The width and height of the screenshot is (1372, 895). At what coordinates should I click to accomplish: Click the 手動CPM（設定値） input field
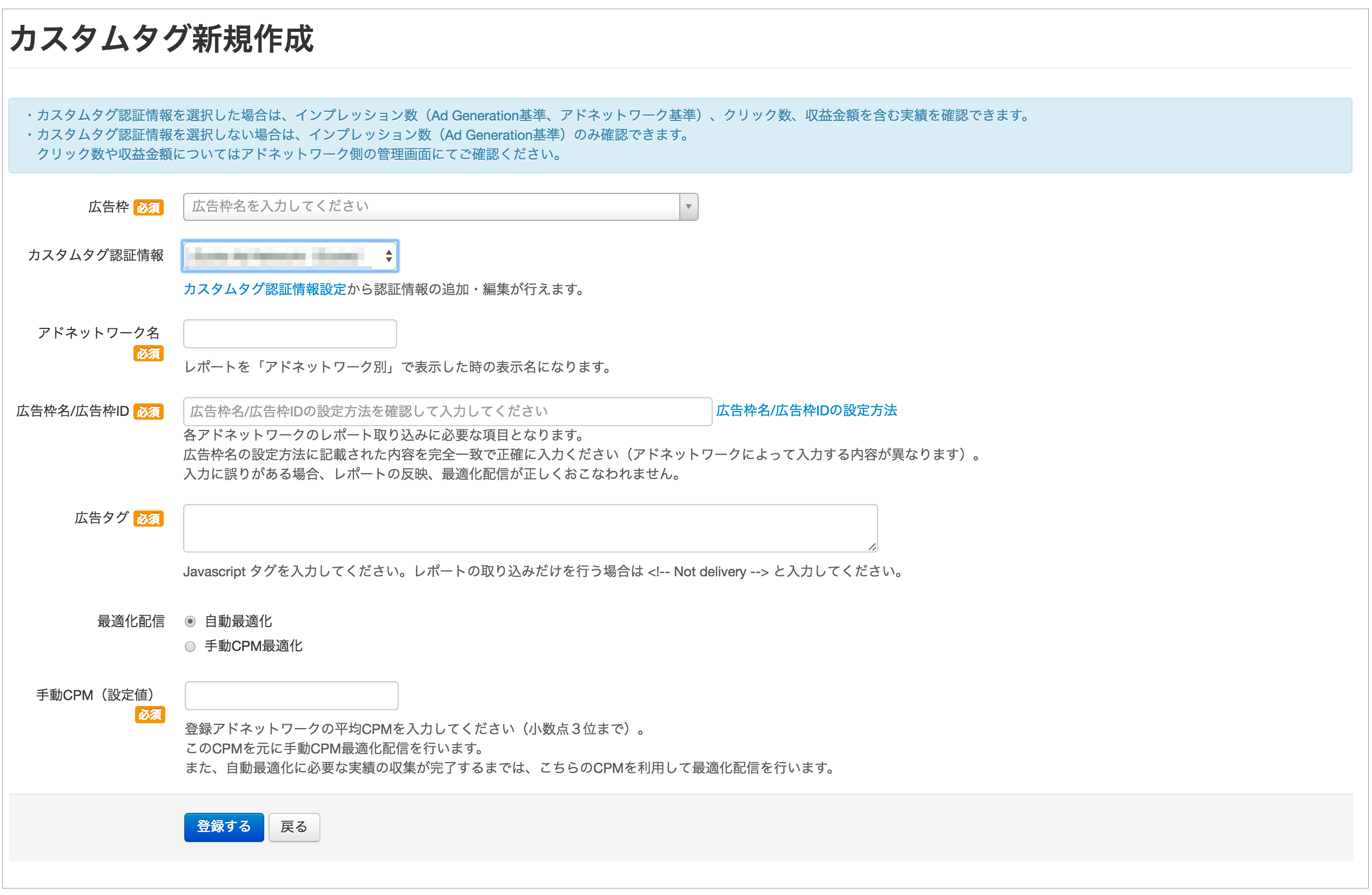point(291,696)
